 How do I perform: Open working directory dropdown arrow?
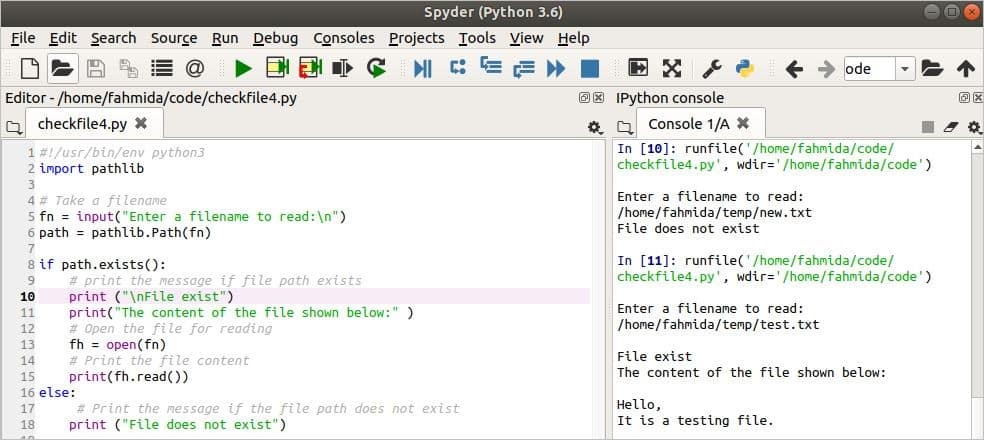pos(905,68)
